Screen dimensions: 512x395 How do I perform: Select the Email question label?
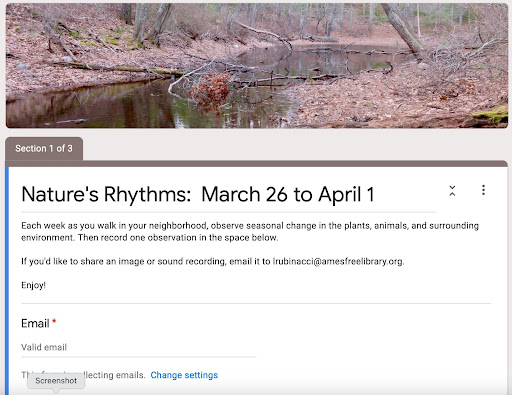click(35, 323)
